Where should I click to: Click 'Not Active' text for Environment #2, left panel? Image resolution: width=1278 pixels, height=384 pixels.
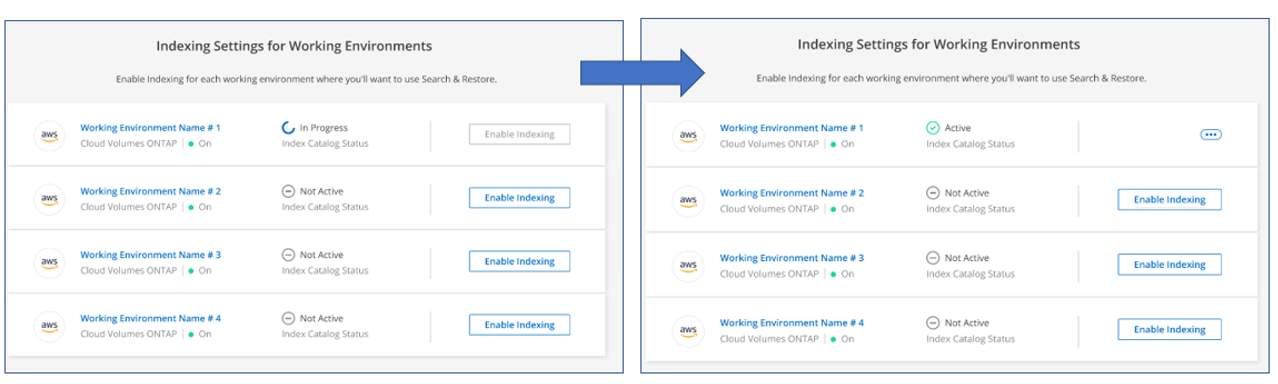[322, 191]
